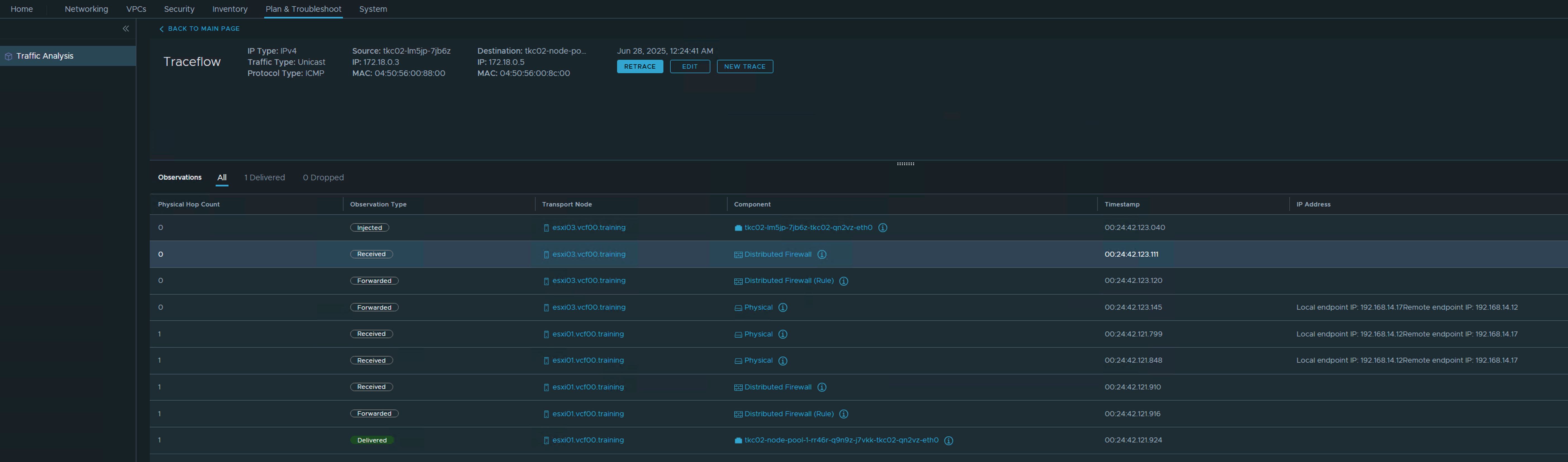Open the Home tab
The width and height of the screenshot is (1568, 462).
22,9
